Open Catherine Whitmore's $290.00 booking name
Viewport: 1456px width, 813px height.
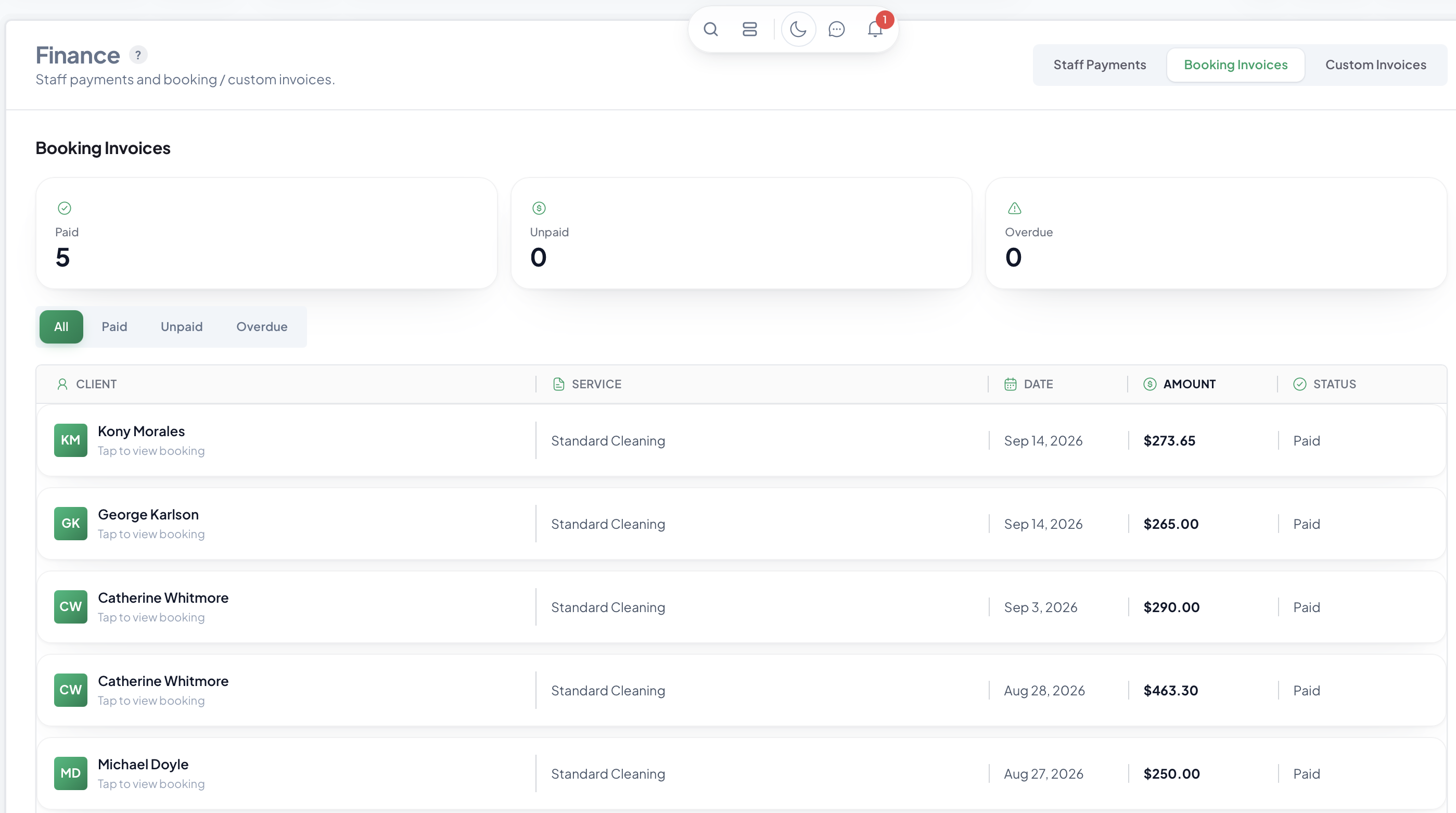(x=163, y=598)
